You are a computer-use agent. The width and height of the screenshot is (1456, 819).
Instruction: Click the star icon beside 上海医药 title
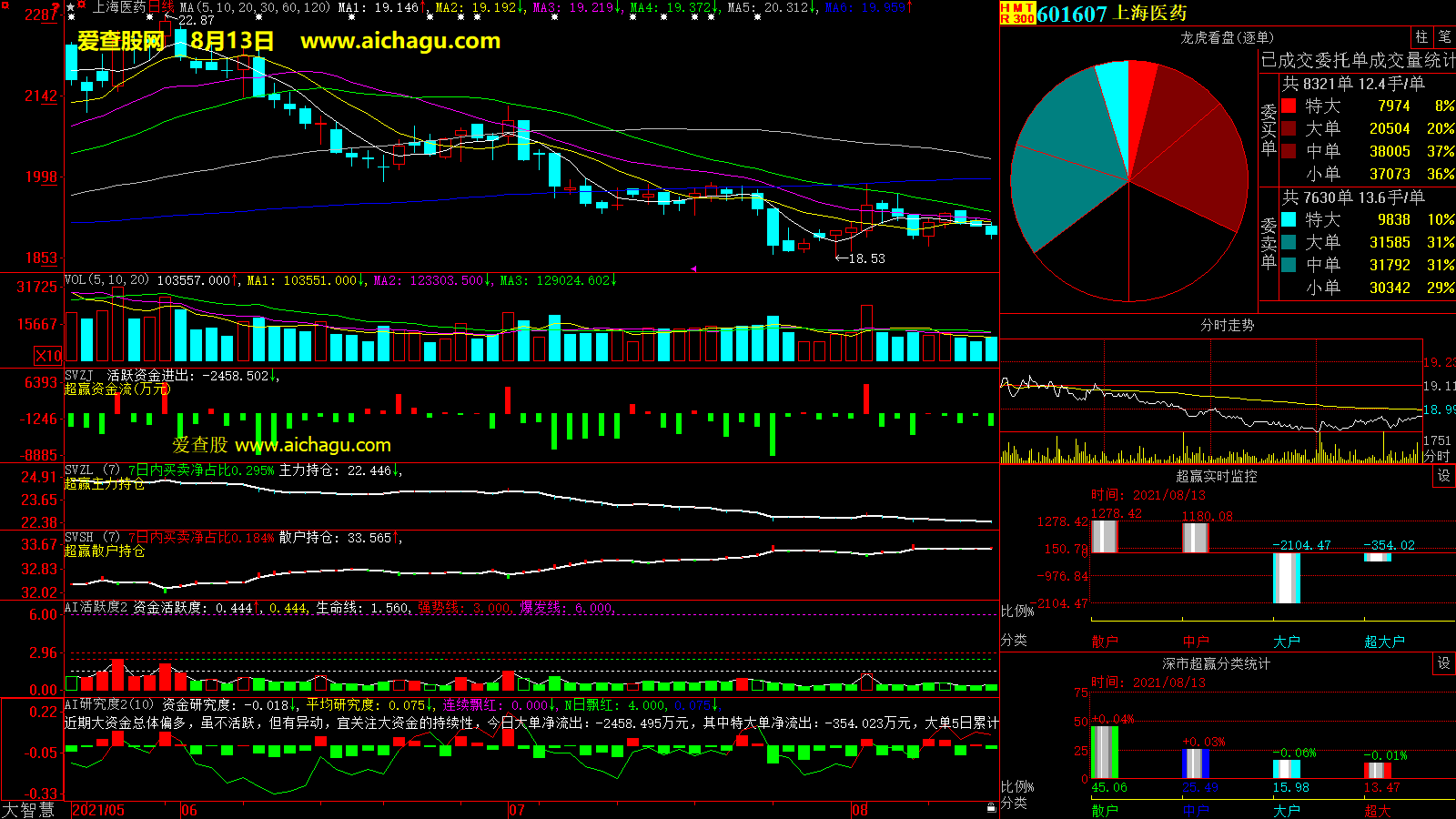coord(71,7)
